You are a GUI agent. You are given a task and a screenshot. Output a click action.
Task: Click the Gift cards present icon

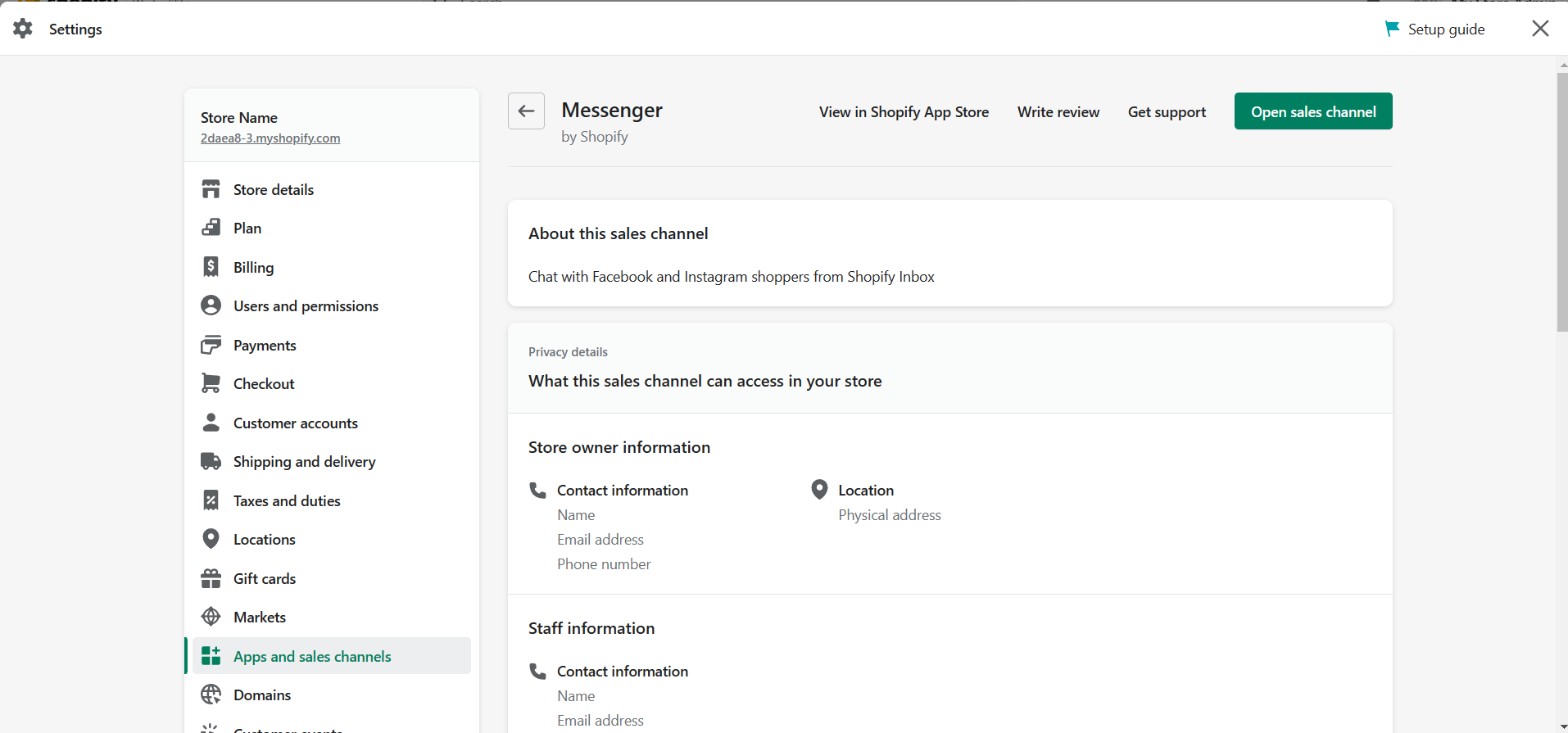pyautogui.click(x=211, y=578)
